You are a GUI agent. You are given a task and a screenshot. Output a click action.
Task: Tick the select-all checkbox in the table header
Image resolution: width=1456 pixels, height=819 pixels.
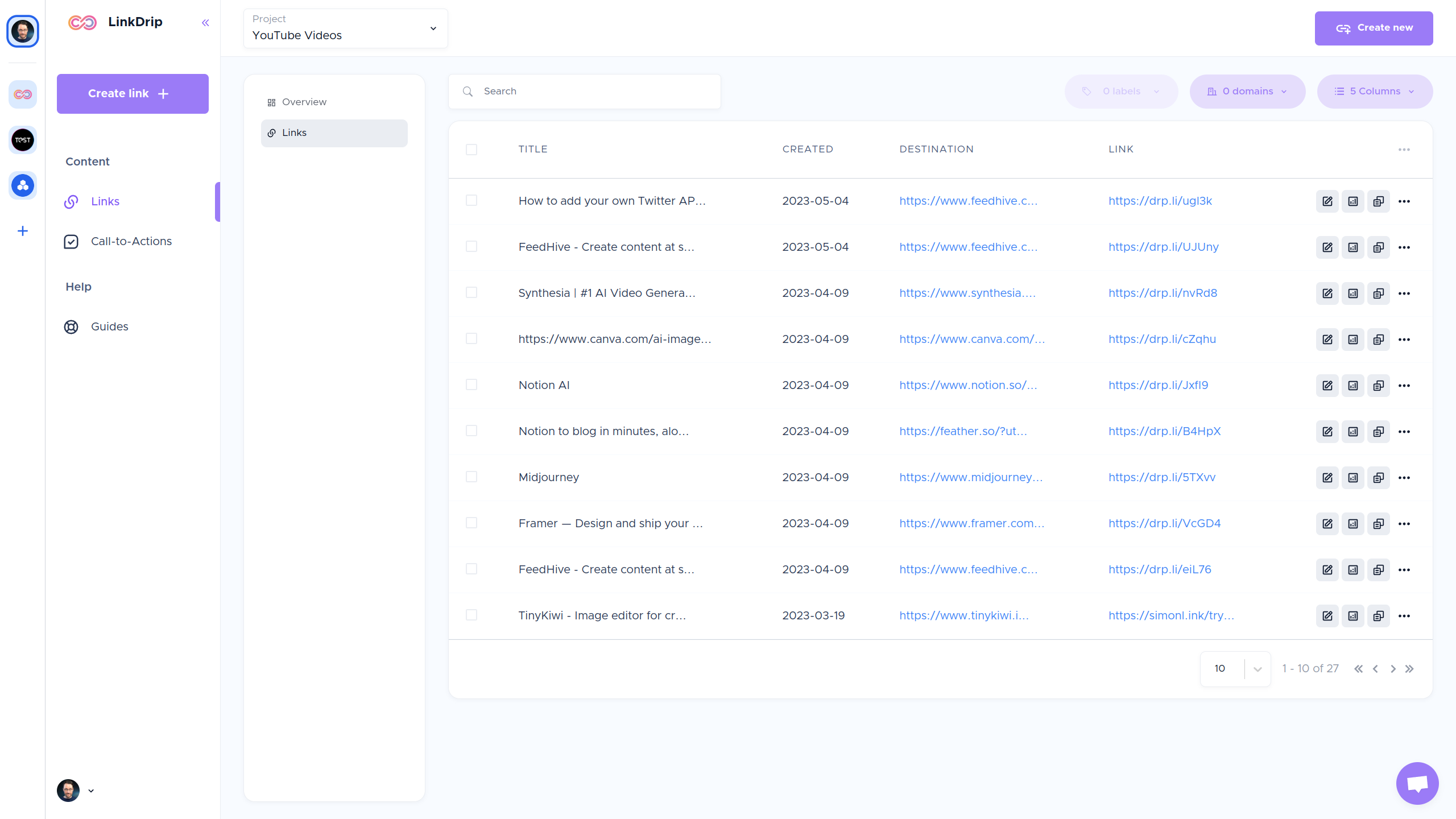click(x=471, y=150)
